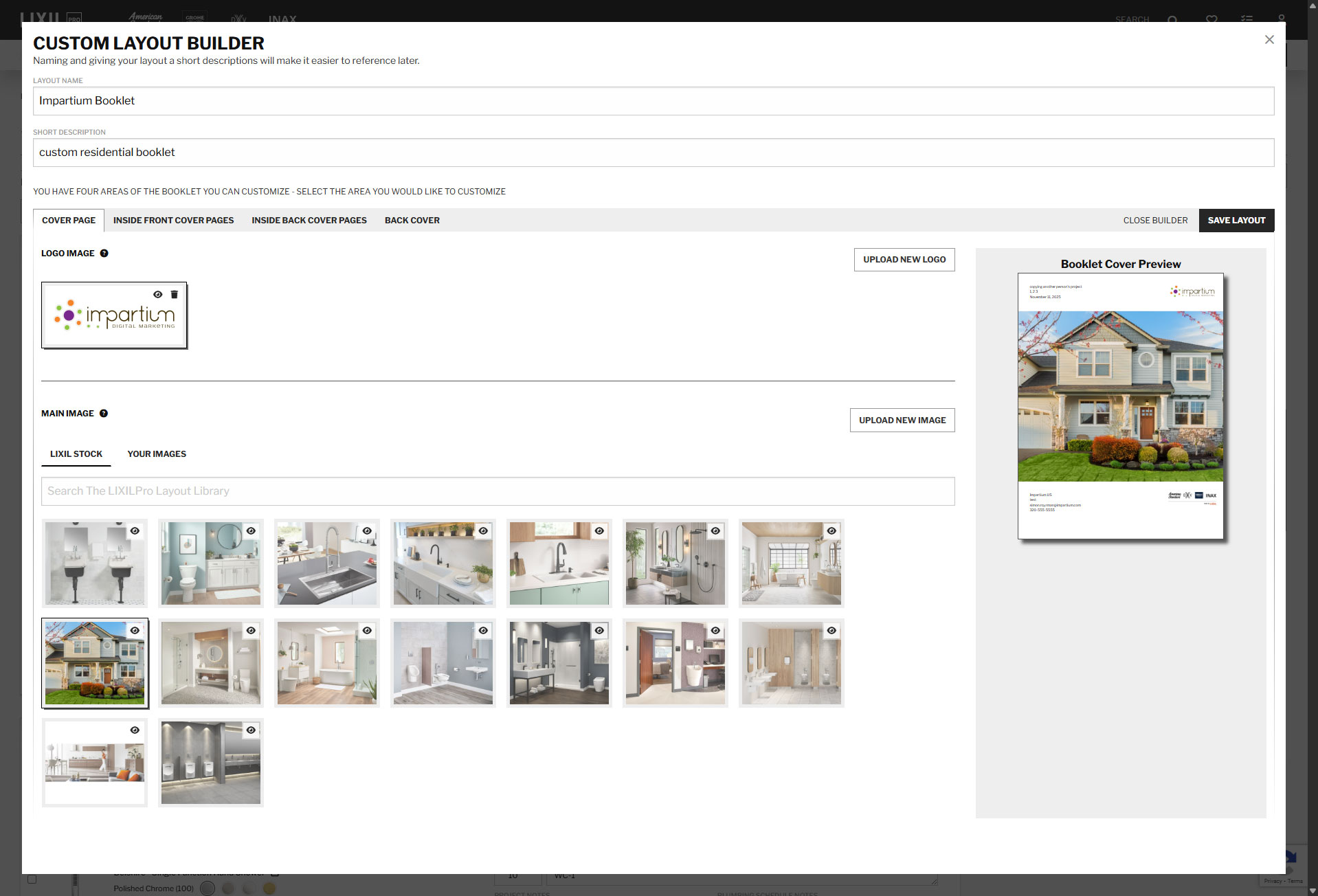Delete the Impartium logo with trash icon
Image resolution: width=1318 pixels, height=896 pixels.
coord(175,295)
